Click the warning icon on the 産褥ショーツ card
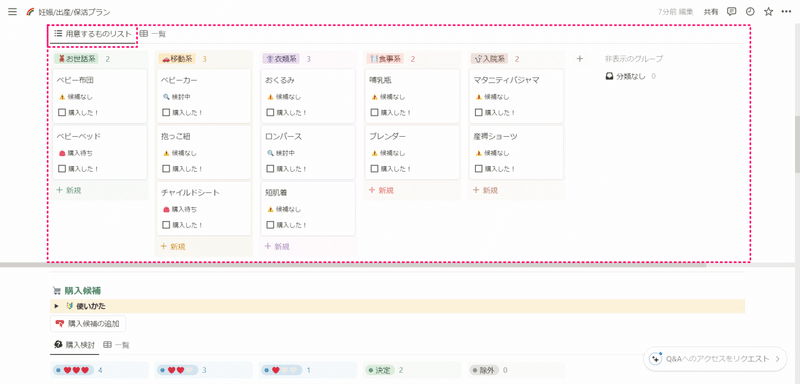The width and height of the screenshot is (800, 384). pos(479,153)
